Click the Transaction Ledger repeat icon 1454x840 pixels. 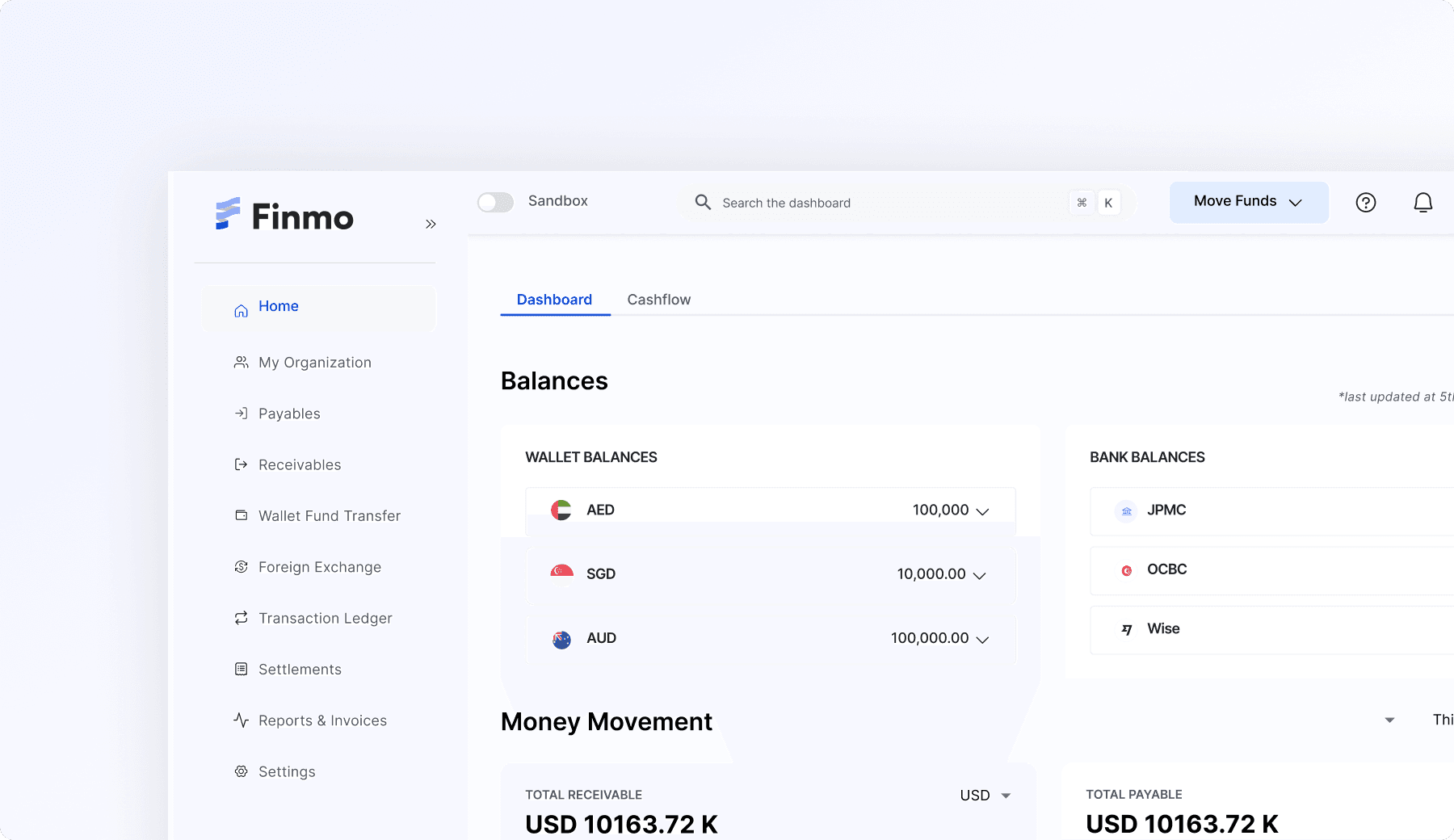(x=241, y=618)
